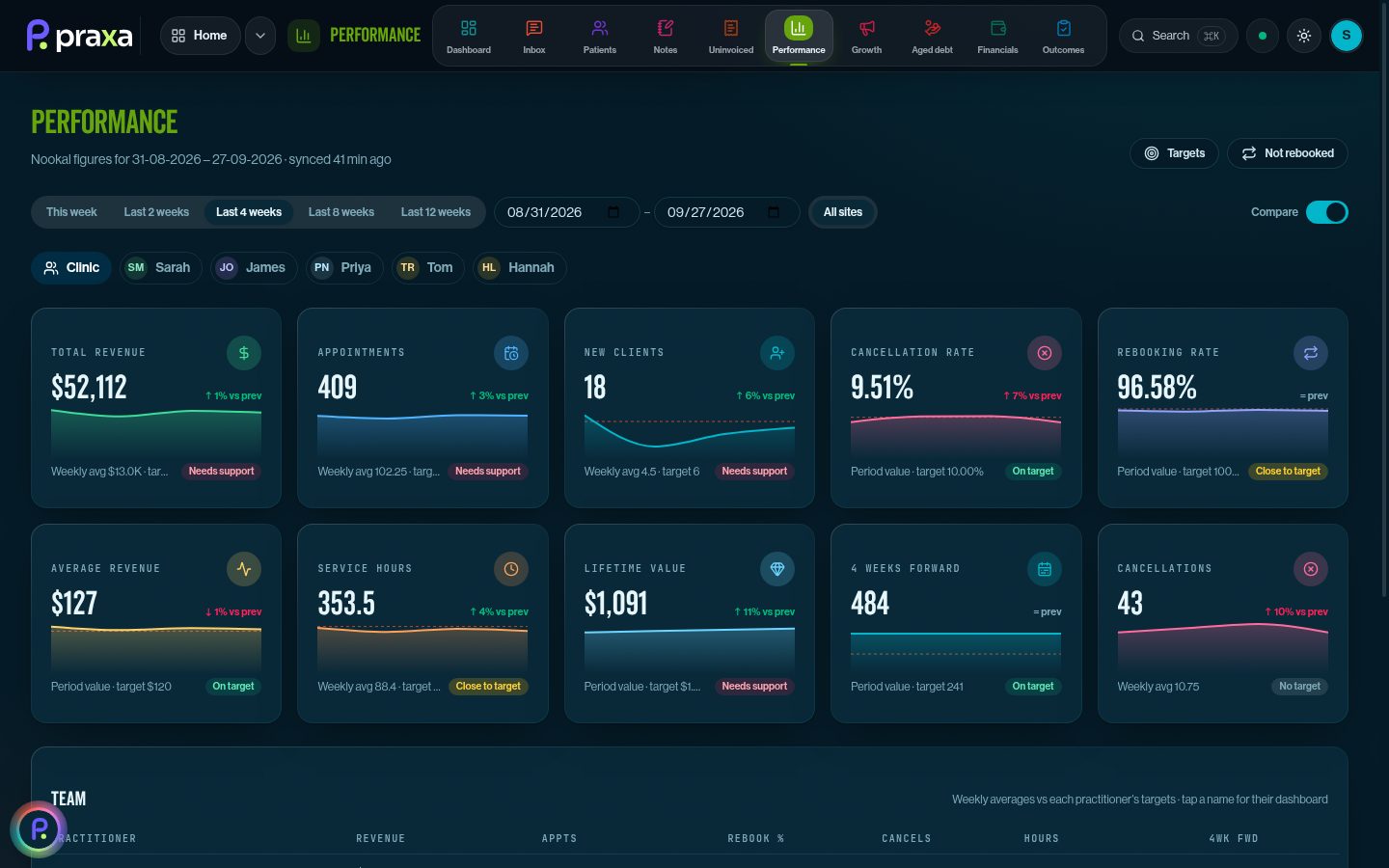Filter by practitioner Hannah
1389x868 pixels.
coord(519,267)
